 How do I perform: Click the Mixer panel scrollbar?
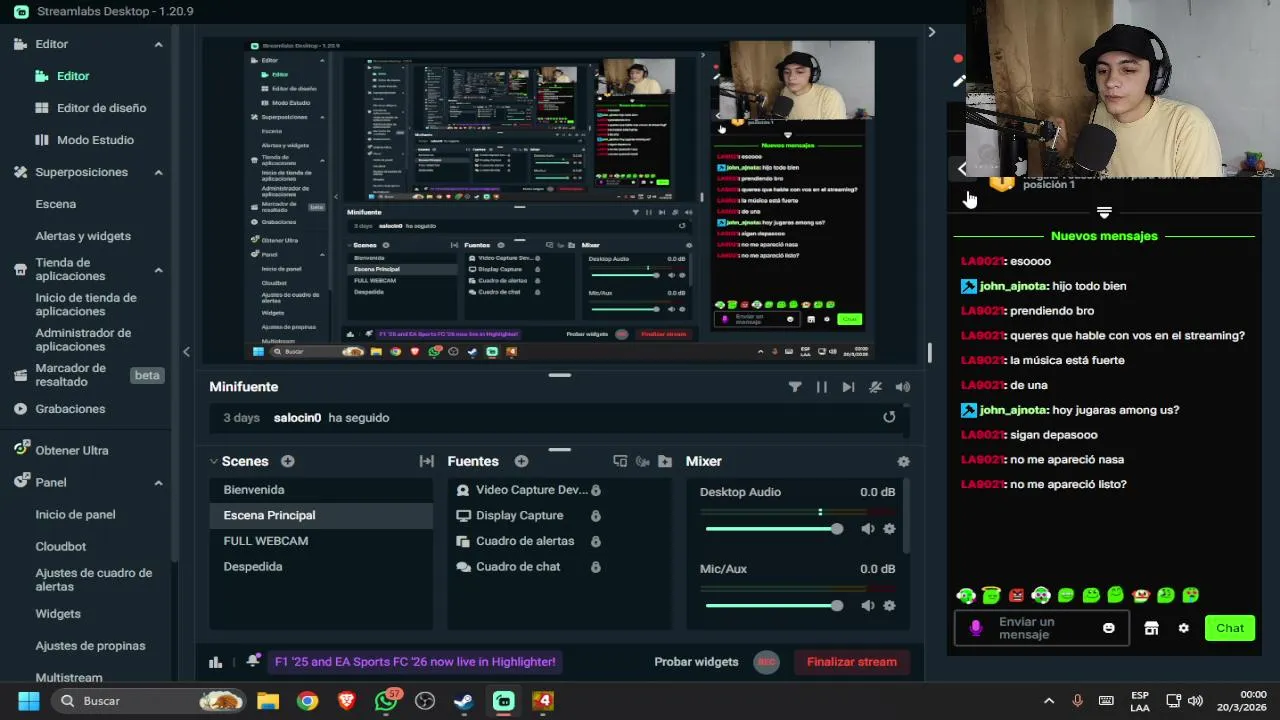(906, 516)
